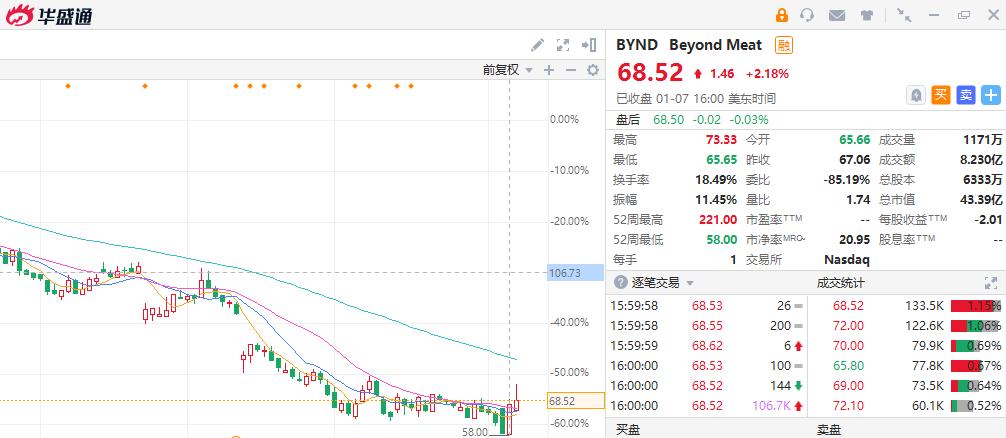
Task: Click the 盘后 after-hours price 68.50
Action: (668, 119)
